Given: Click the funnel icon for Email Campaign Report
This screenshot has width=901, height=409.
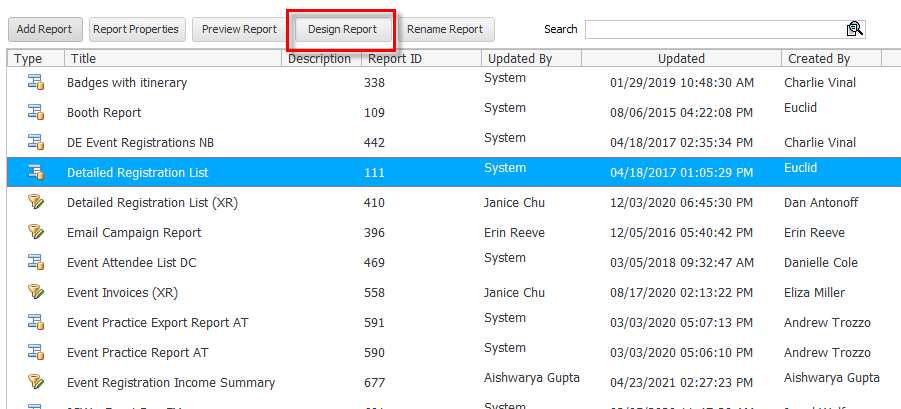Looking at the screenshot, I should [36, 232].
